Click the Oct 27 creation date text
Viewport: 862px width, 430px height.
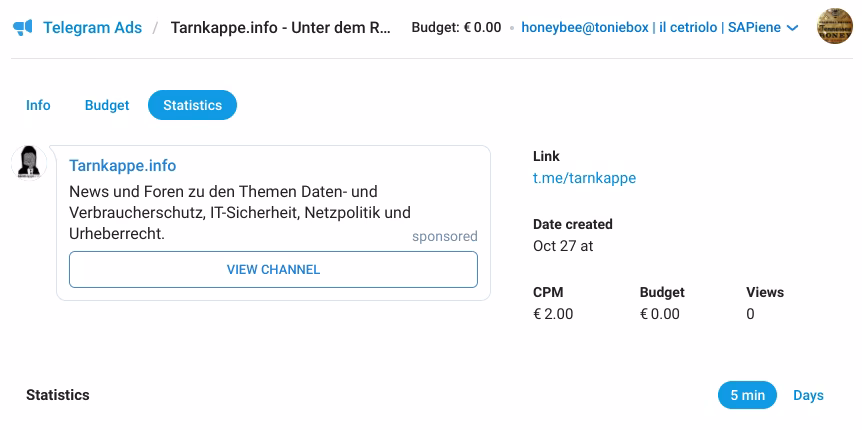(563, 246)
